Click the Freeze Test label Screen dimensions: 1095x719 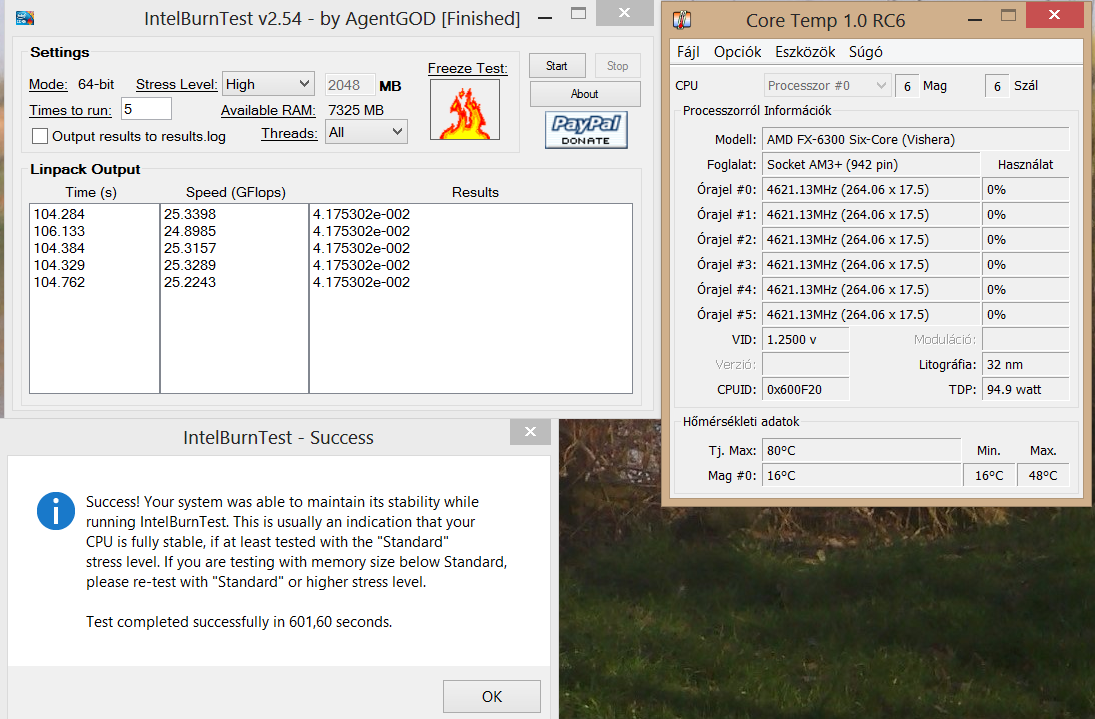pyautogui.click(x=468, y=68)
